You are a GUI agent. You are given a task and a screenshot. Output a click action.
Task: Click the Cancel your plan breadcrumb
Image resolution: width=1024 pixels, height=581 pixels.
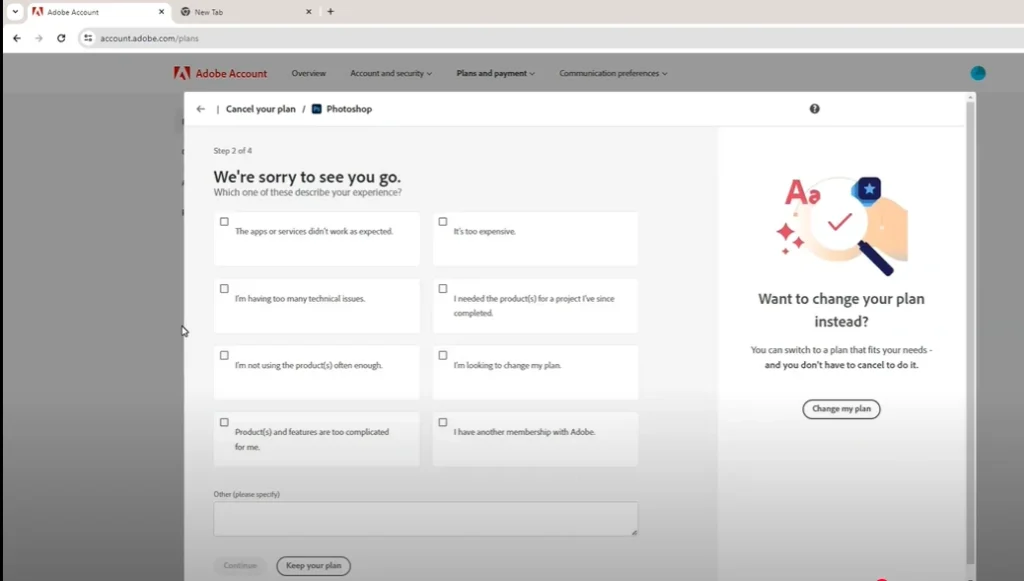click(x=261, y=109)
